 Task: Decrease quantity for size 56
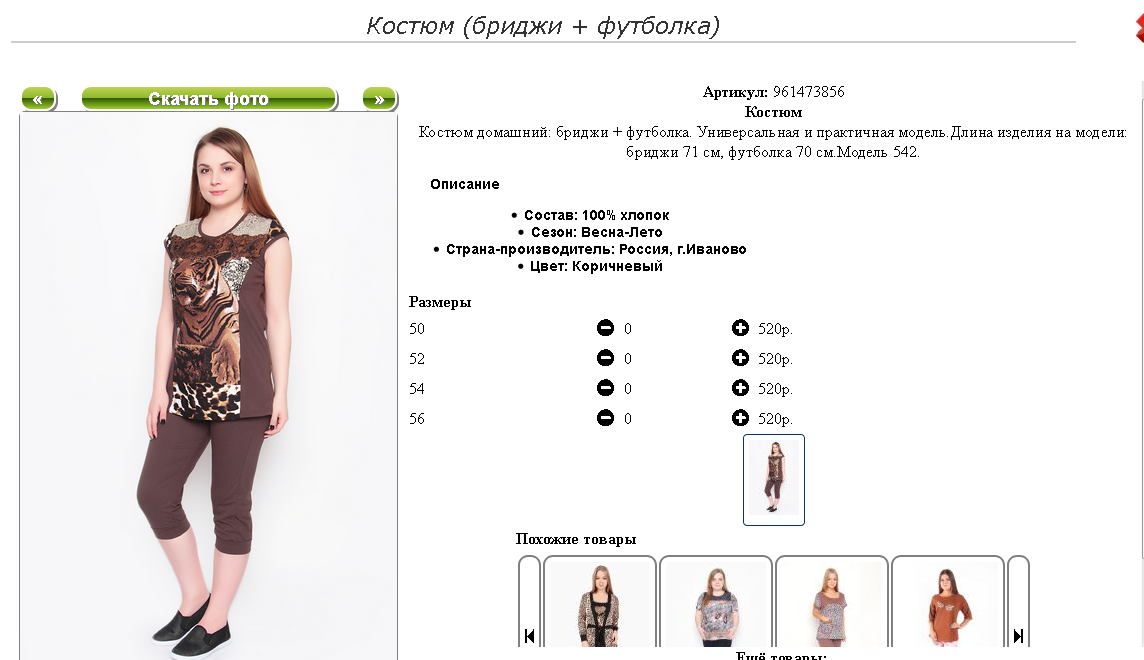click(x=605, y=418)
